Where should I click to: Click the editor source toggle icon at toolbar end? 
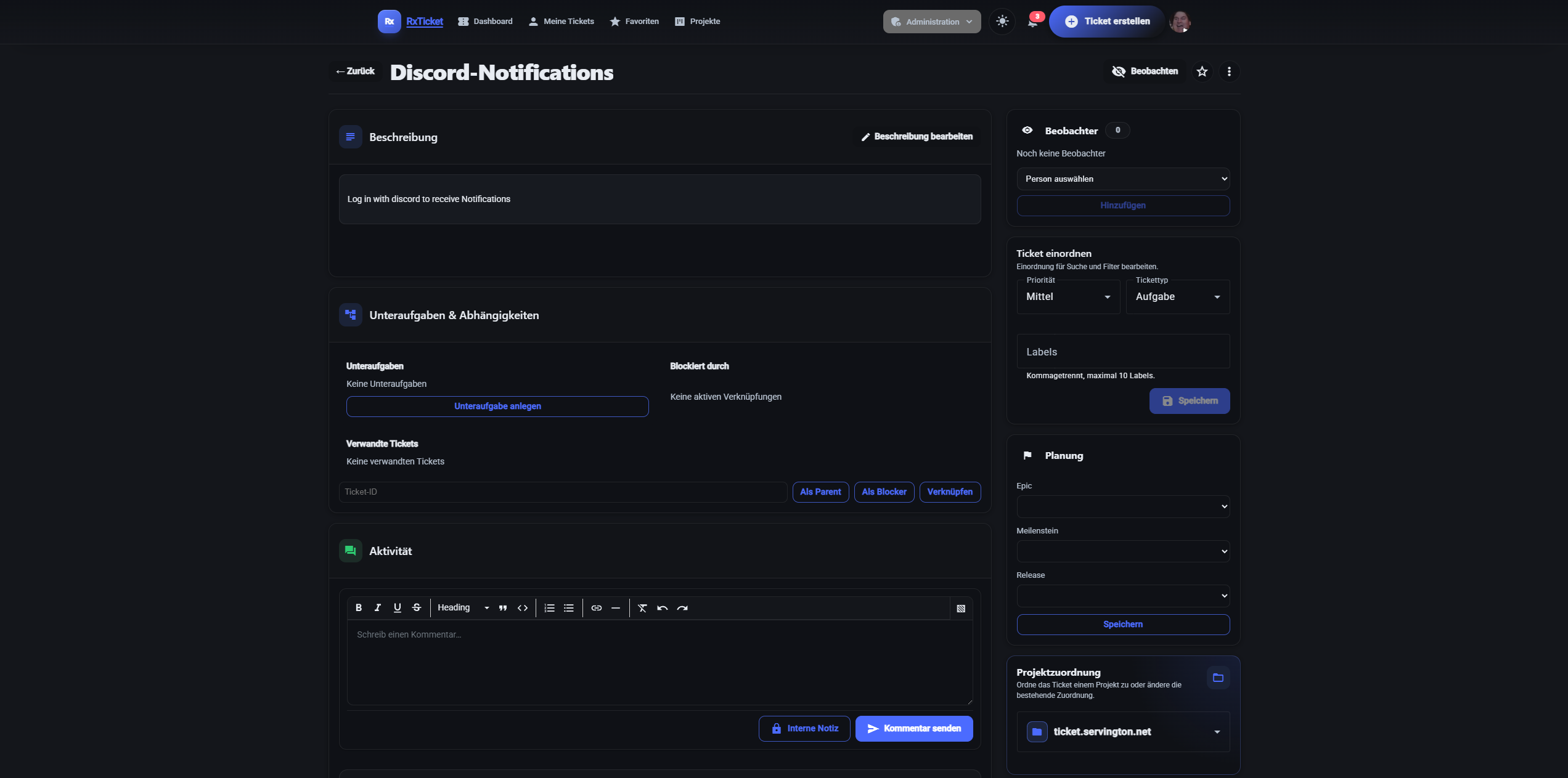(x=961, y=609)
